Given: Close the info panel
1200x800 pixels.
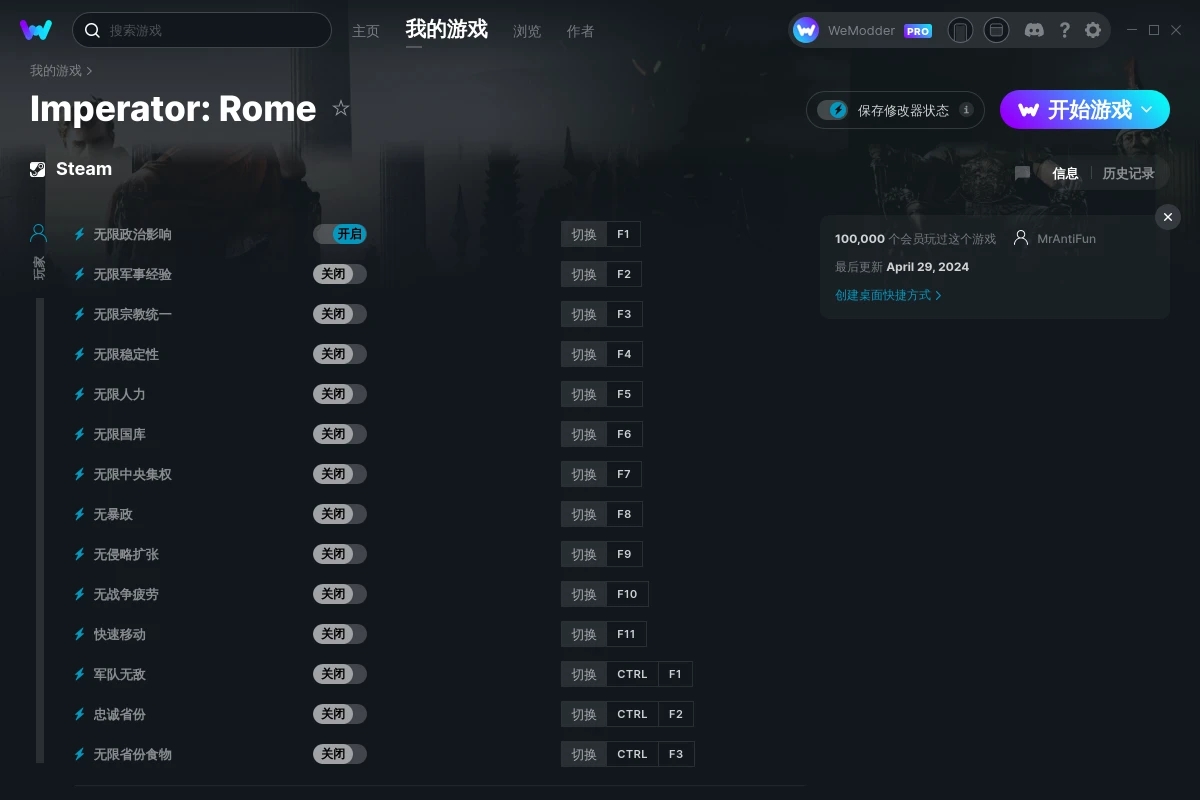Looking at the screenshot, I should tap(1168, 217).
